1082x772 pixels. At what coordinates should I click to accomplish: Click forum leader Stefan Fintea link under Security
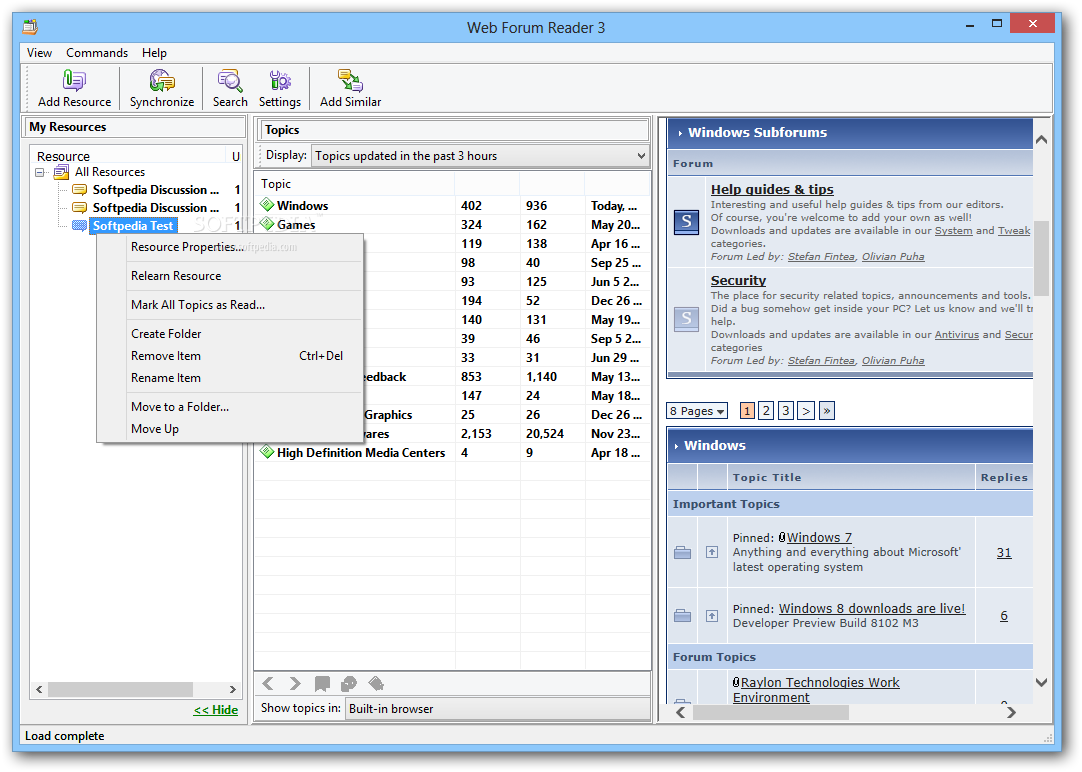(821, 361)
